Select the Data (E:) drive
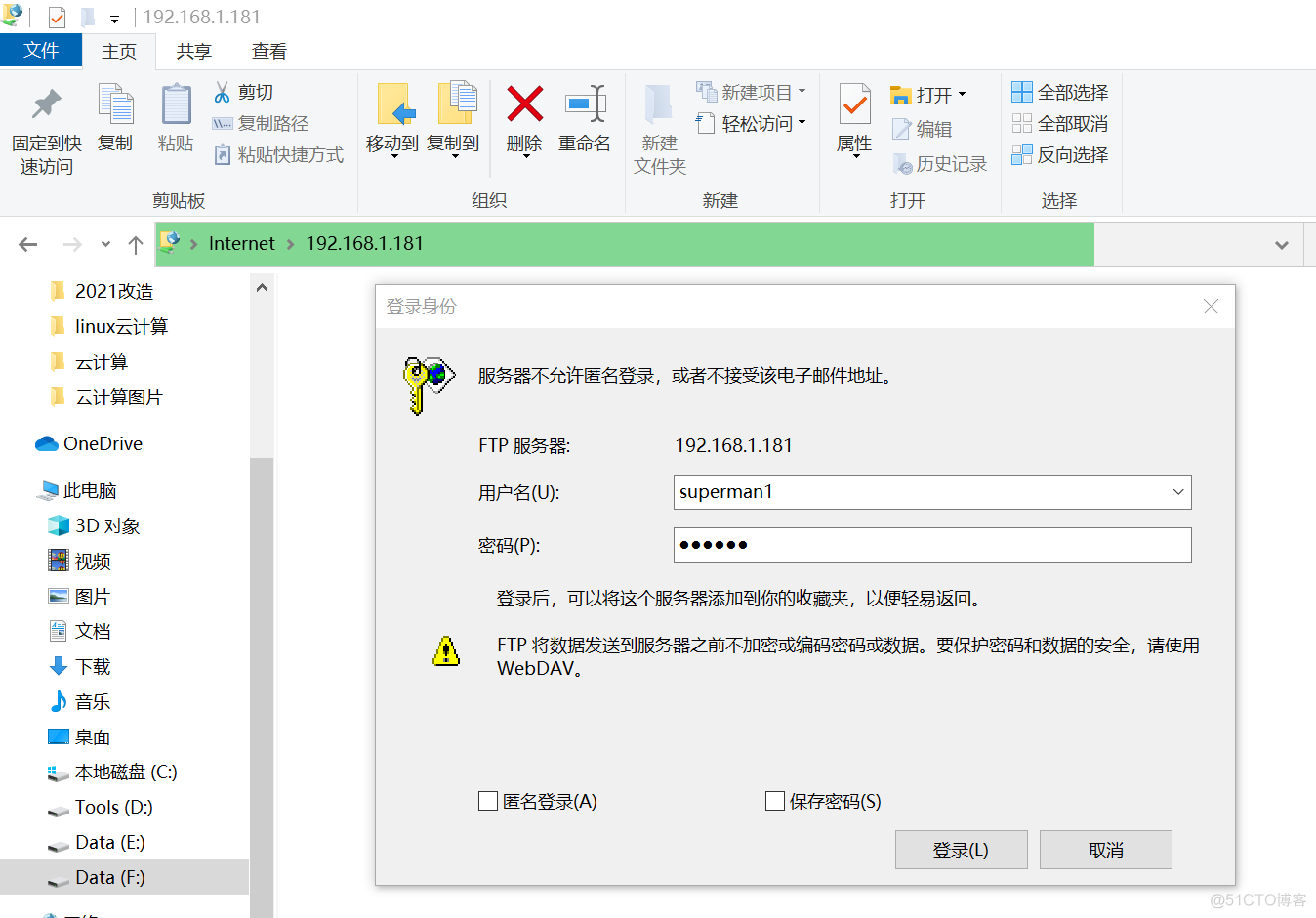The image size is (1316, 918). [97, 842]
